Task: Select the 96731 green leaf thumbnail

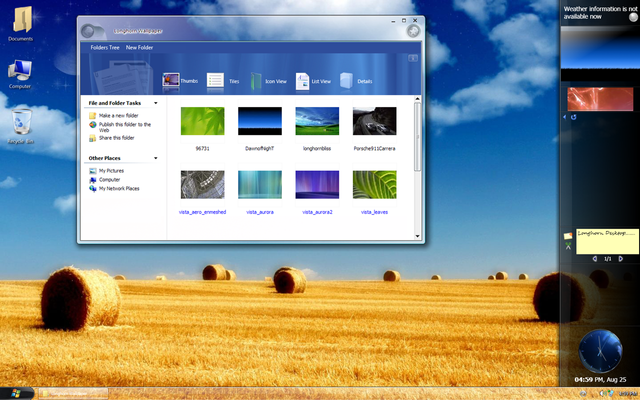Action: click(202, 121)
